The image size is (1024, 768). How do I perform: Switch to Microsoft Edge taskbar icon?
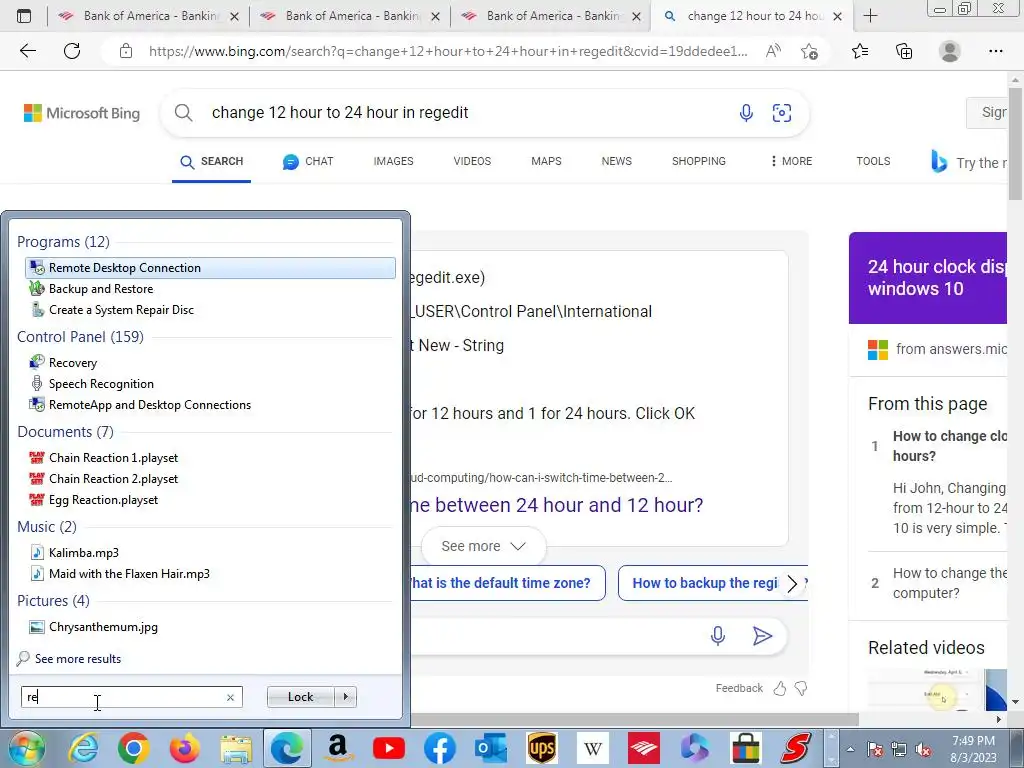(287, 748)
